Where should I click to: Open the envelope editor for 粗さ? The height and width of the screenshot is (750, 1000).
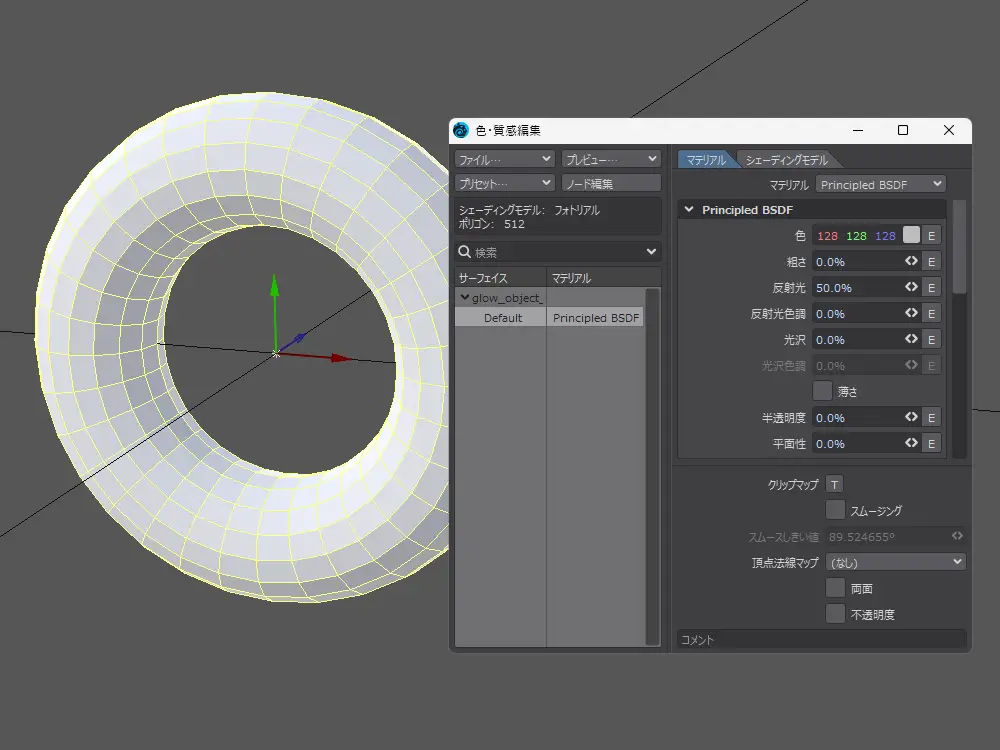(931, 262)
